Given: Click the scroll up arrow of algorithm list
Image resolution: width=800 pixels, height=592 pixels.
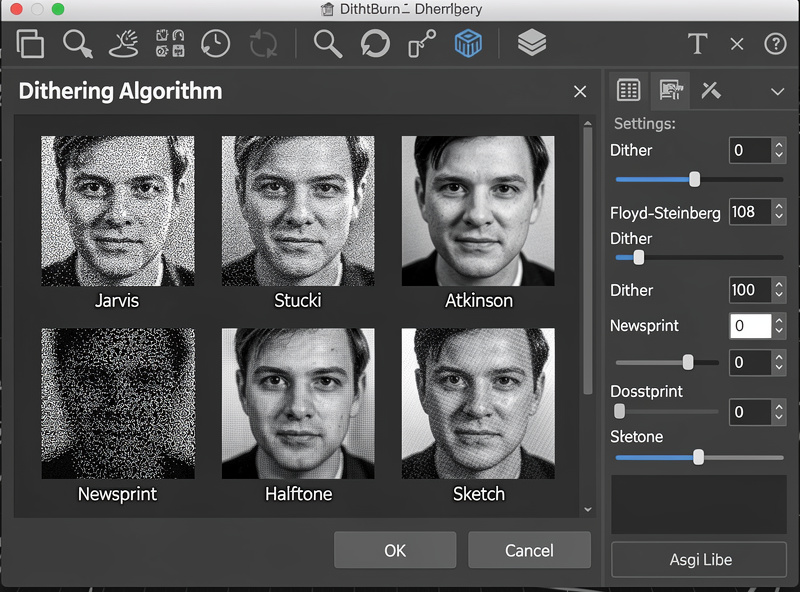Looking at the screenshot, I should point(588,123).
